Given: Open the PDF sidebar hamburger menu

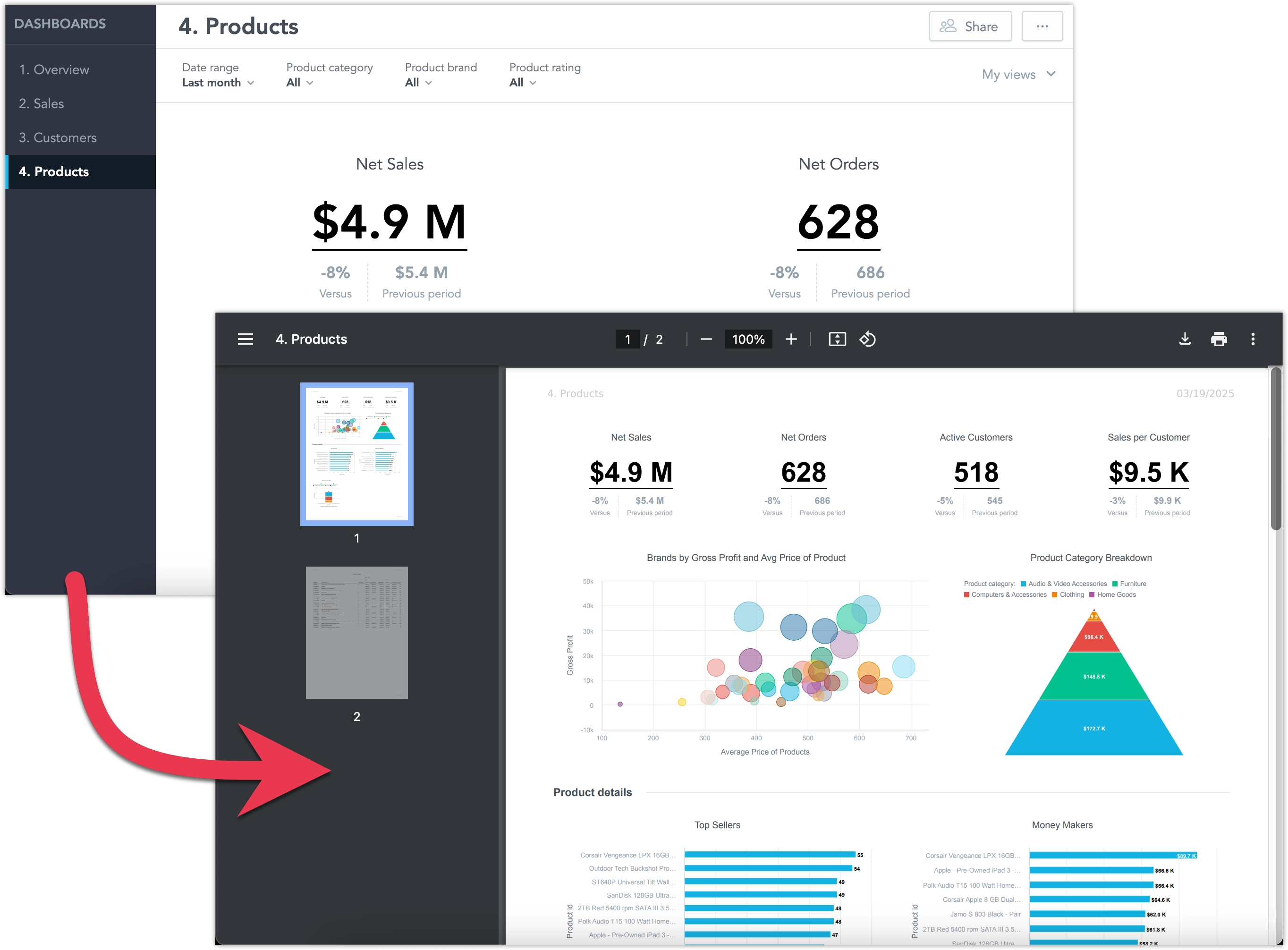Looking at the screenshot, I should pos(246,339).
